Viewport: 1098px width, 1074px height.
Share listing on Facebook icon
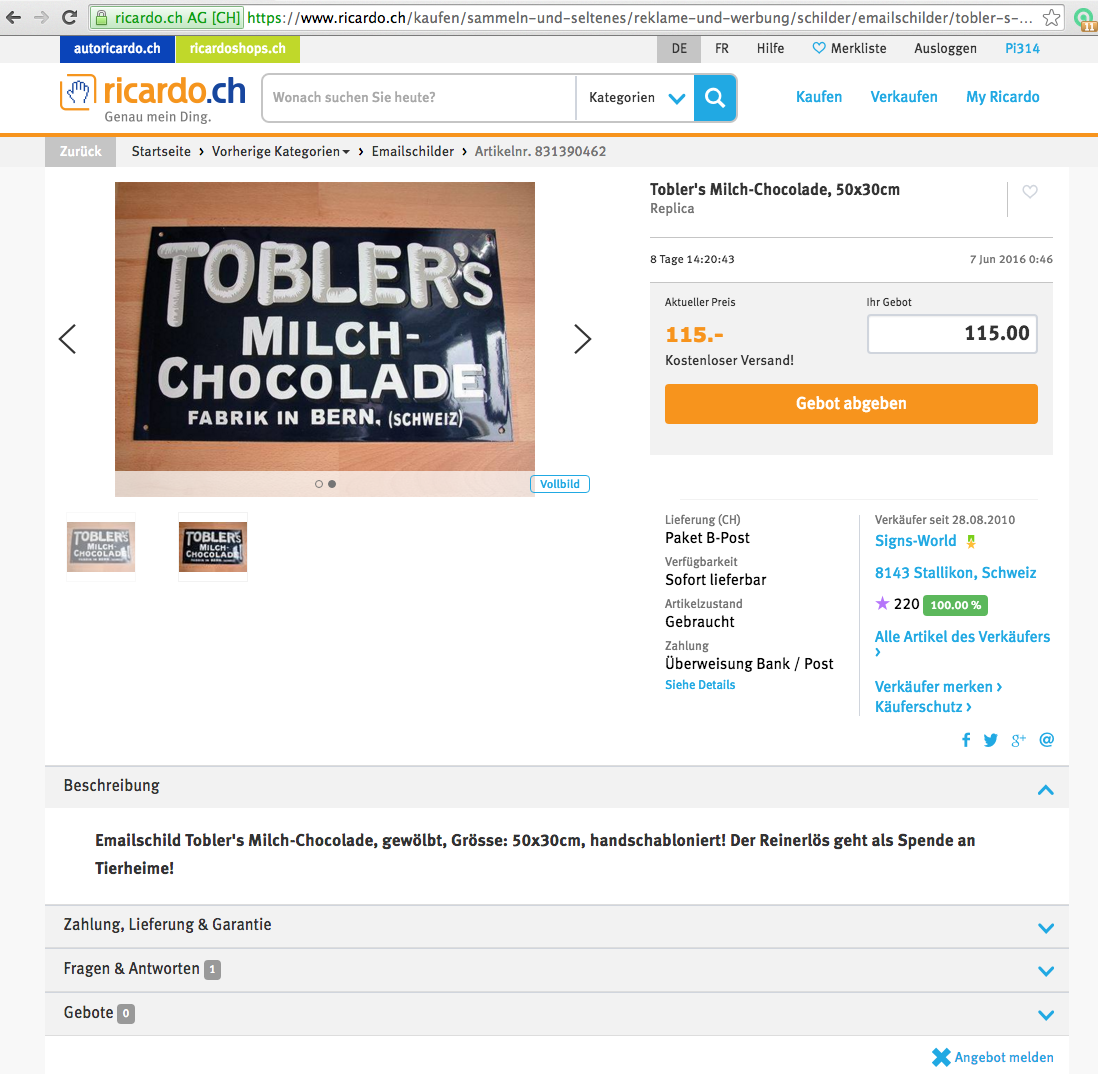(x=966, y=740)
